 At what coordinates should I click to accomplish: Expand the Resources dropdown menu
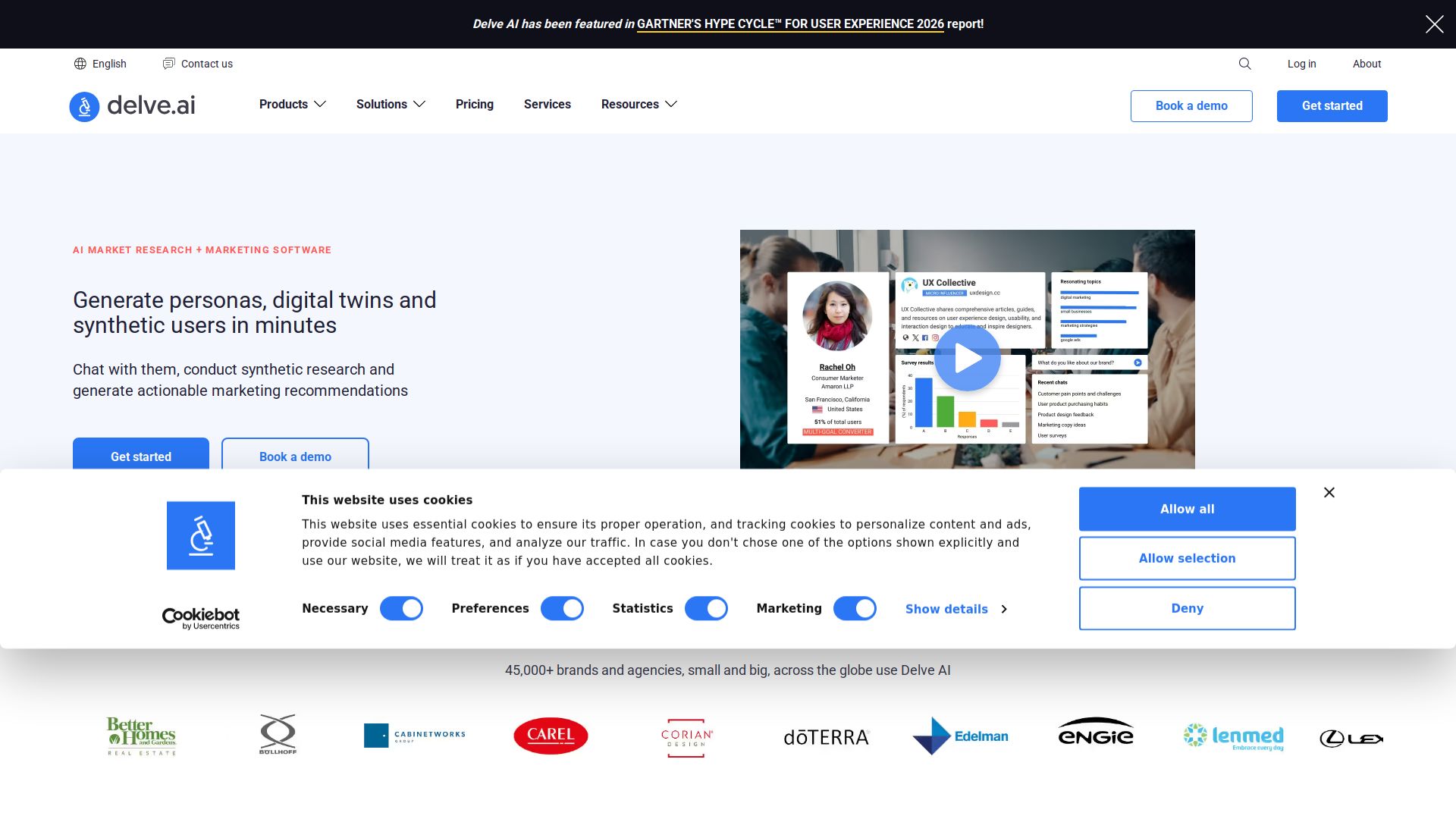[639, 104]
